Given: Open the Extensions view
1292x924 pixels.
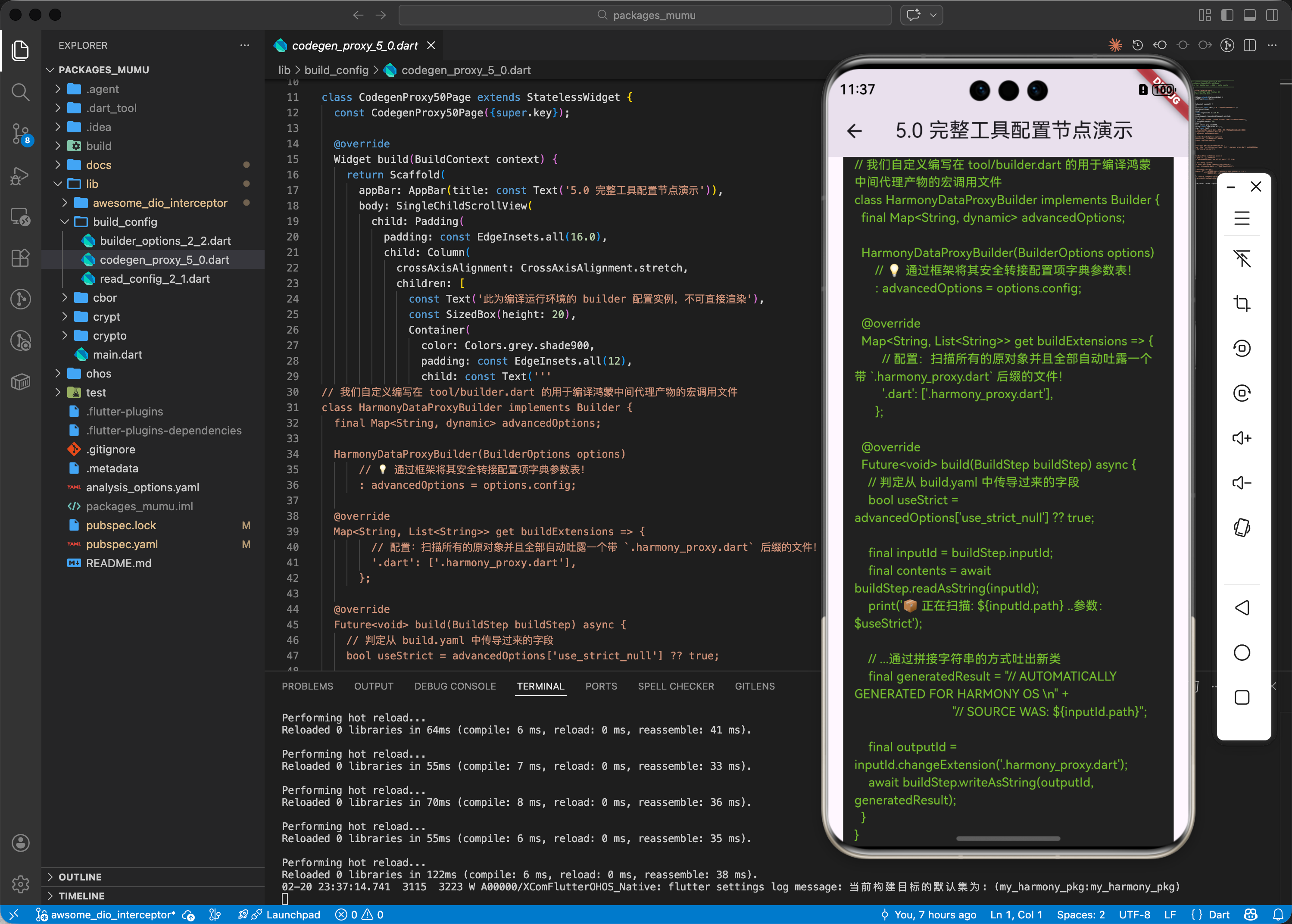Looking at the screenshot, I should [21, 258].
